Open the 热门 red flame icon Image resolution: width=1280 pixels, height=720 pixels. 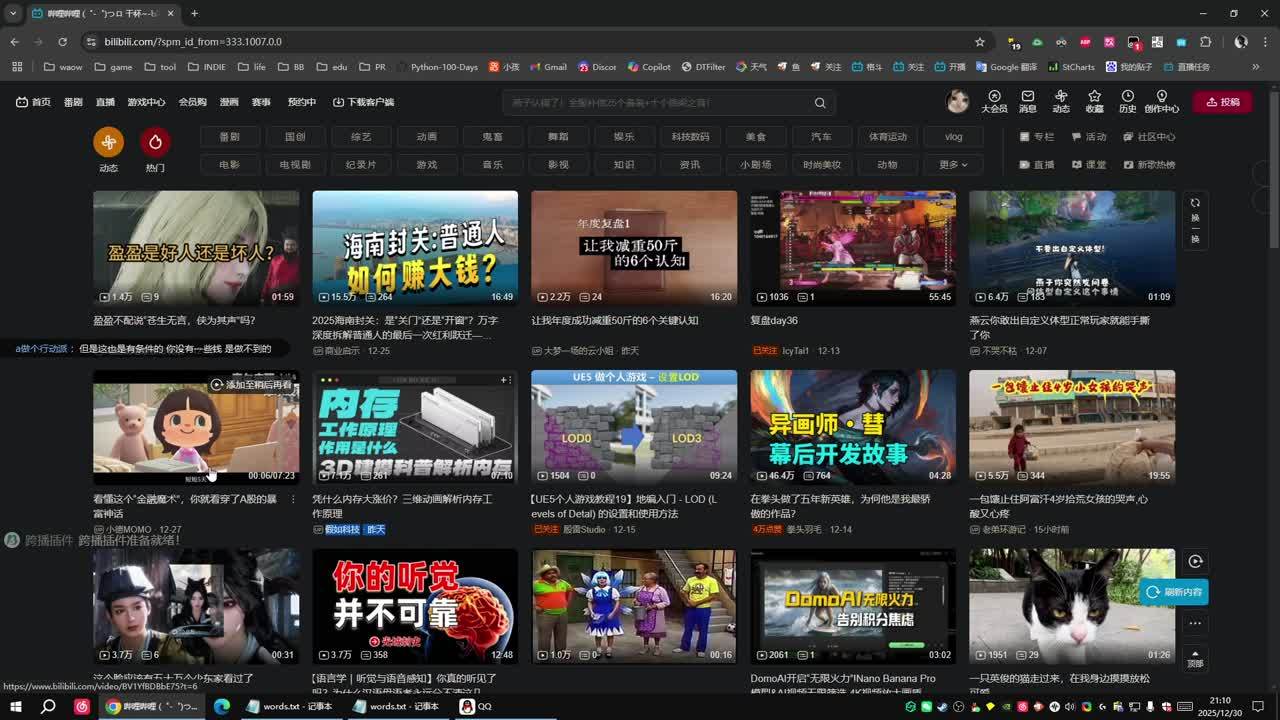point(155,142)
